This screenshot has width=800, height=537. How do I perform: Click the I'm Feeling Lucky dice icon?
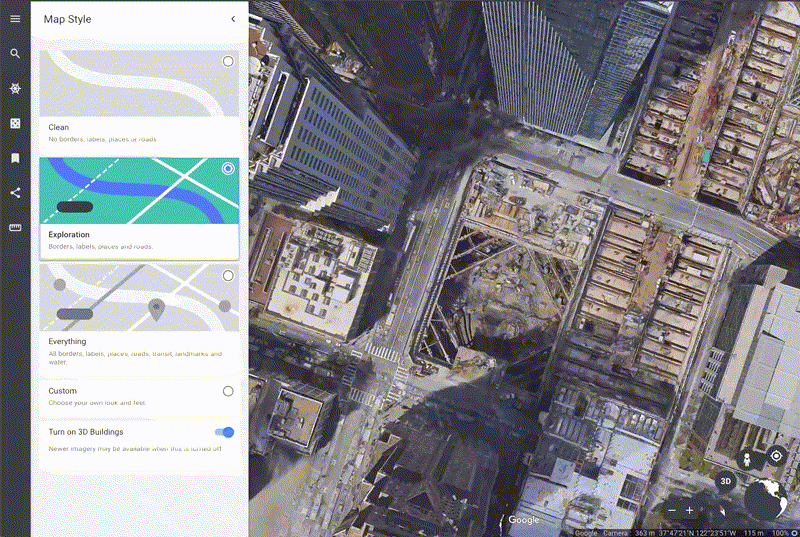tap(15, 123)
